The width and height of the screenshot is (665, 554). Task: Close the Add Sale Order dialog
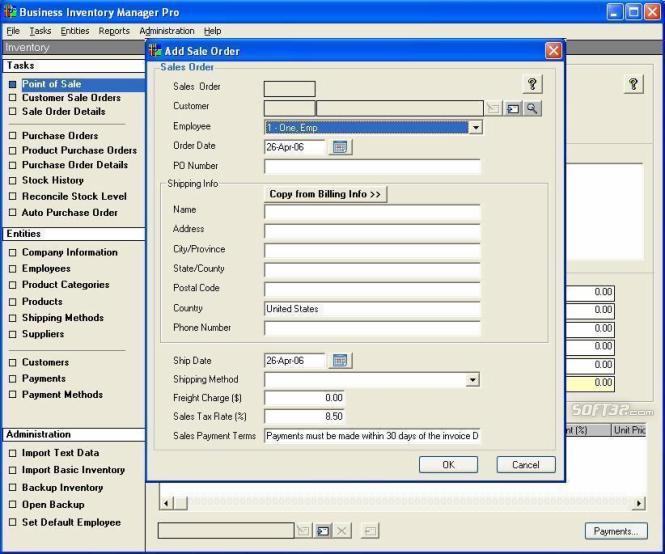(553, 50)
